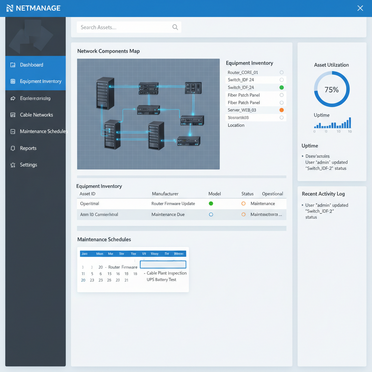Click the orange Status circle in Maintenance Due row
The height and width of the screenshot is (372, 372).
coord(243,215)
